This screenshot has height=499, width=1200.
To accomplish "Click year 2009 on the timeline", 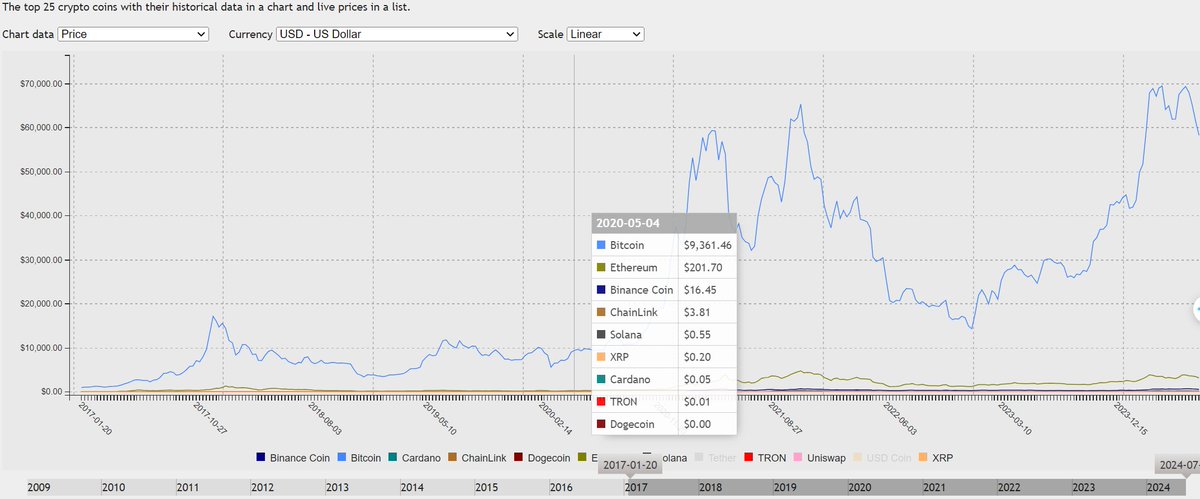I will click(40, 488).
